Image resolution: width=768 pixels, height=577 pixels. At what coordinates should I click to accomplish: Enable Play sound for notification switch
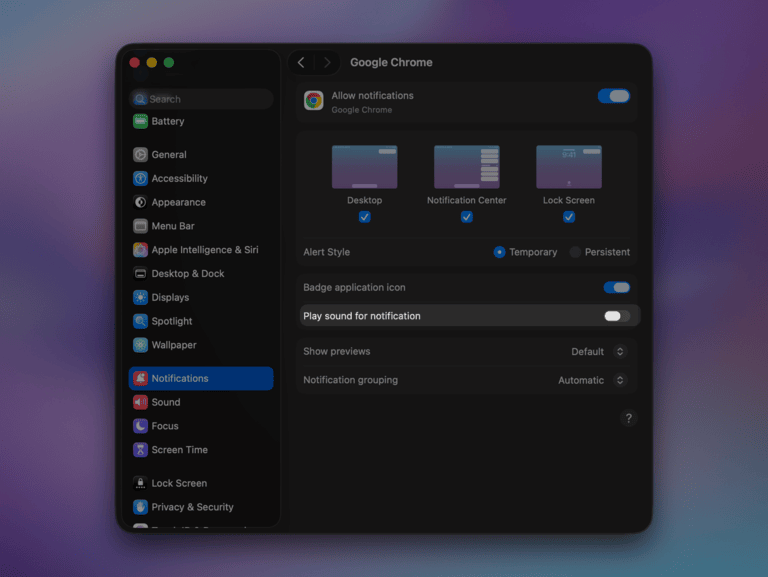tap(617, 316)
